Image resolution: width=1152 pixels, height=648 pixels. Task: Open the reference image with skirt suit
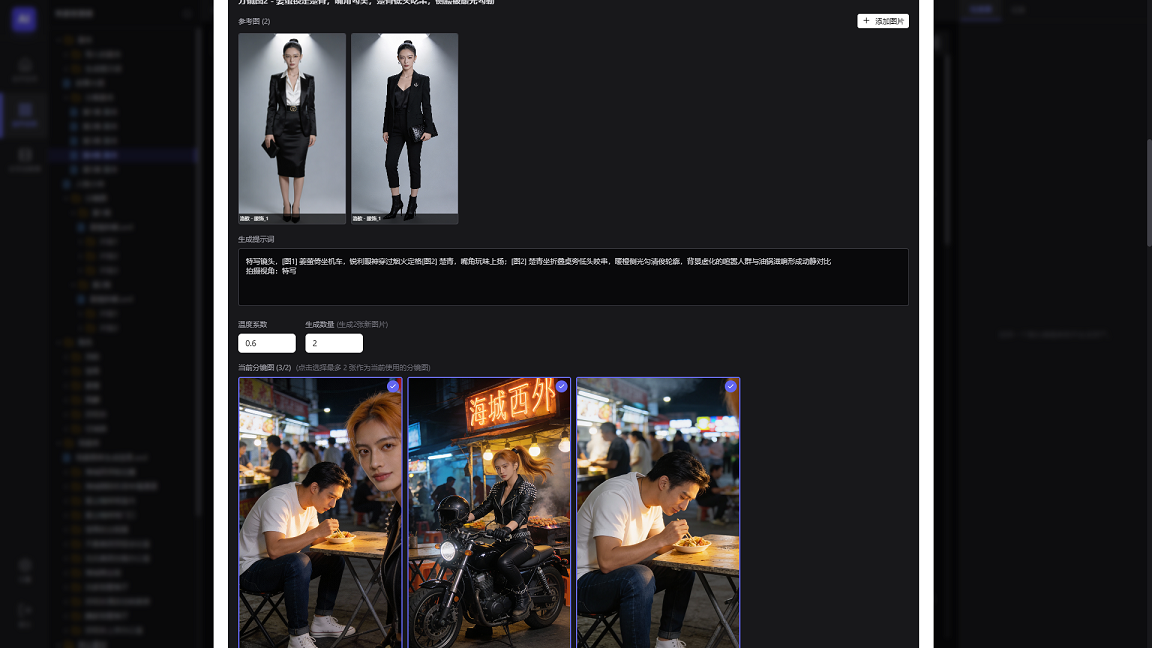point(292,129)
